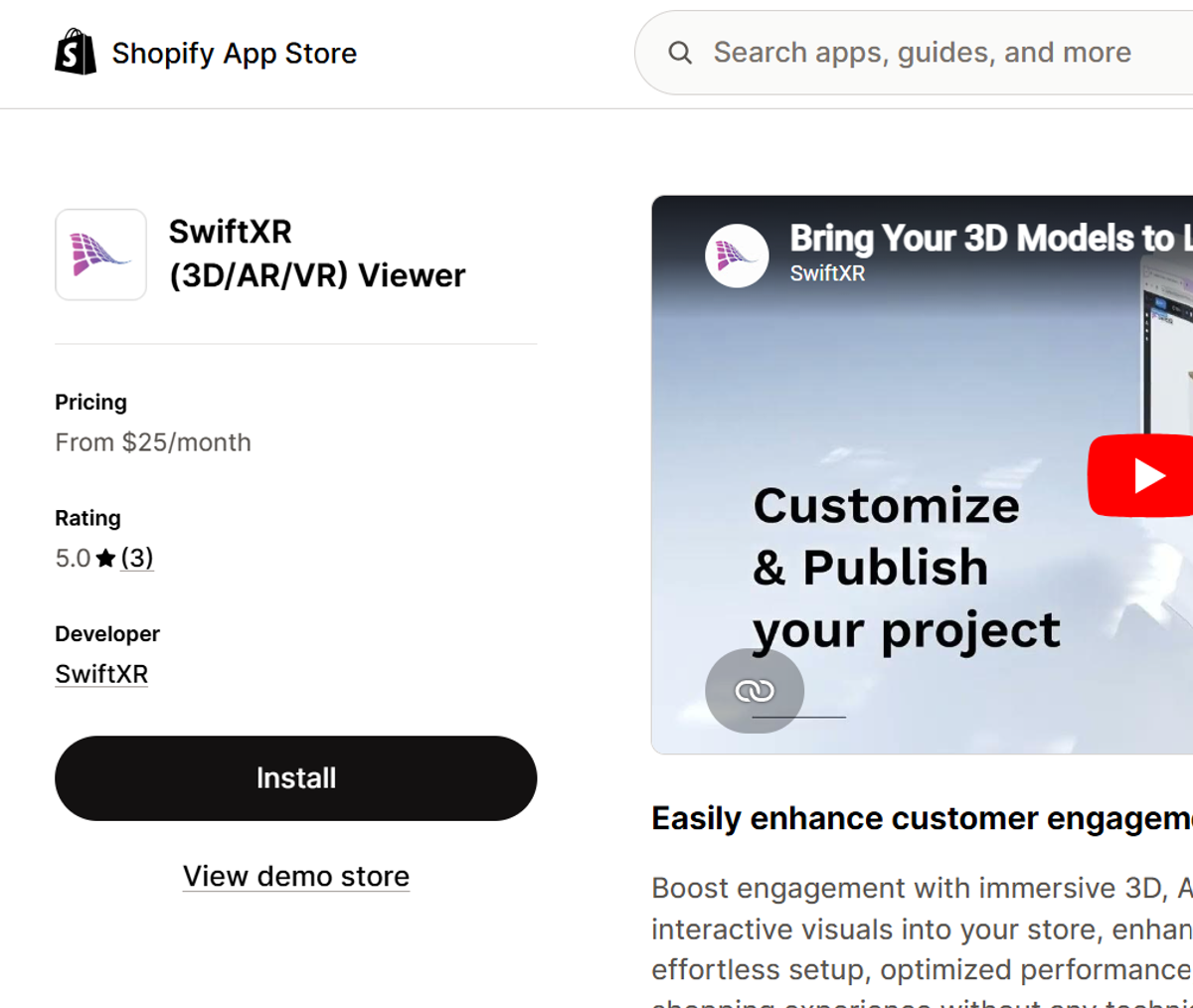
Task: Click the 'Customize & Publish your project' thumbnail text
Action: (x=906, y=568)
